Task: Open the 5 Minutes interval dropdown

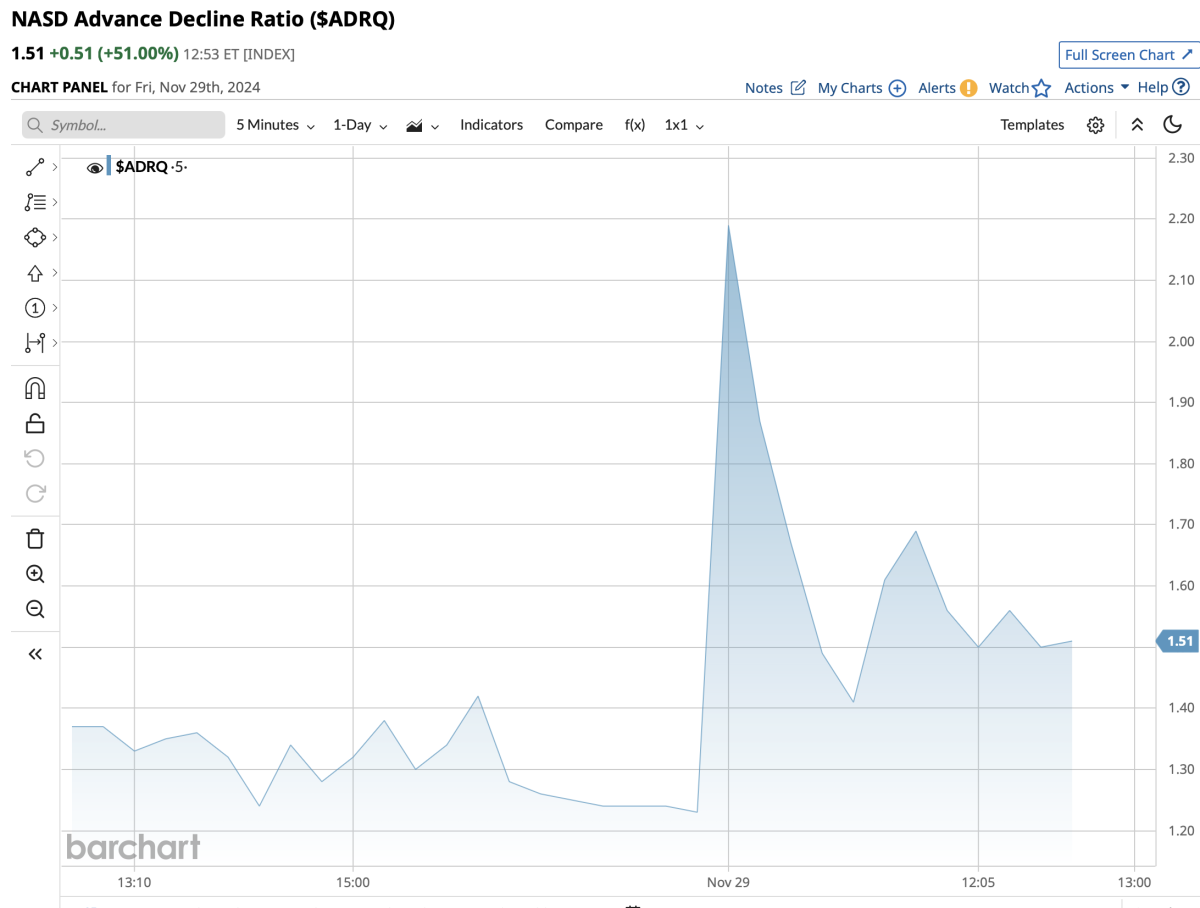Action: (275, 125)
